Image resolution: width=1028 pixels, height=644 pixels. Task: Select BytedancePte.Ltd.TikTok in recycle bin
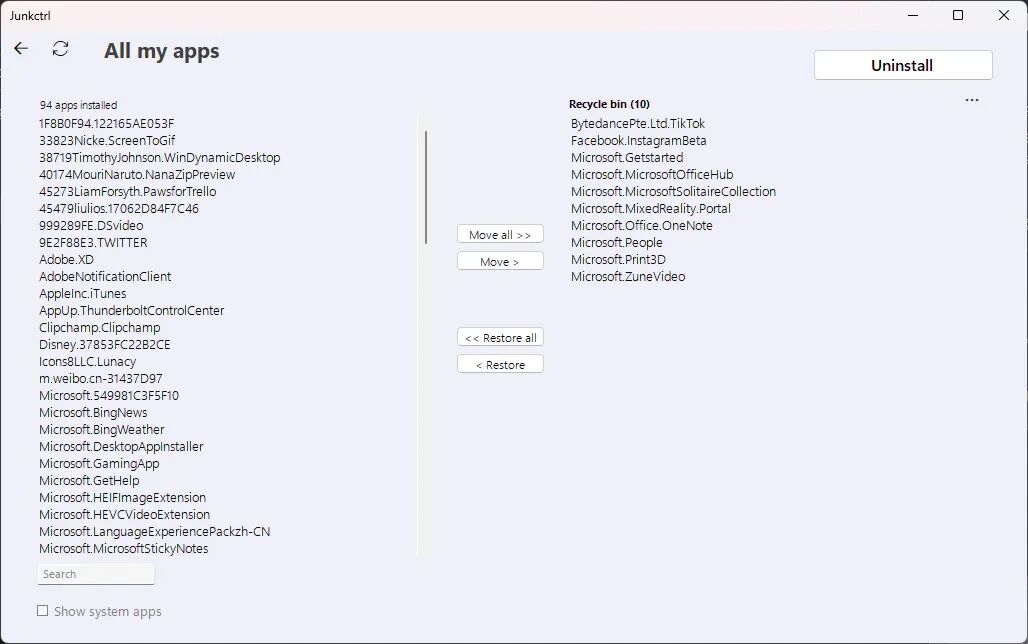[x=637, y=123]
